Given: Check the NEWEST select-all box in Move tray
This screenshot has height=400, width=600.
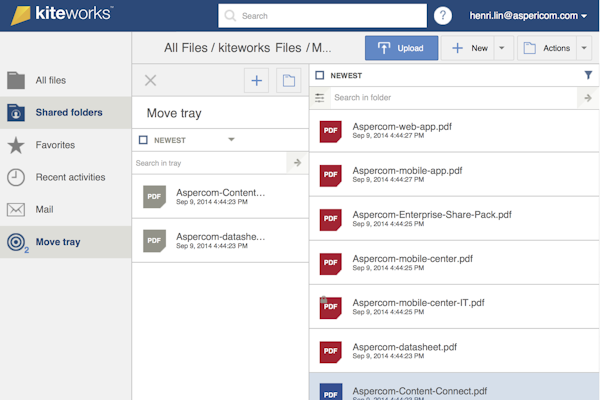Looking at the screenshot, I should pos(143,140).
